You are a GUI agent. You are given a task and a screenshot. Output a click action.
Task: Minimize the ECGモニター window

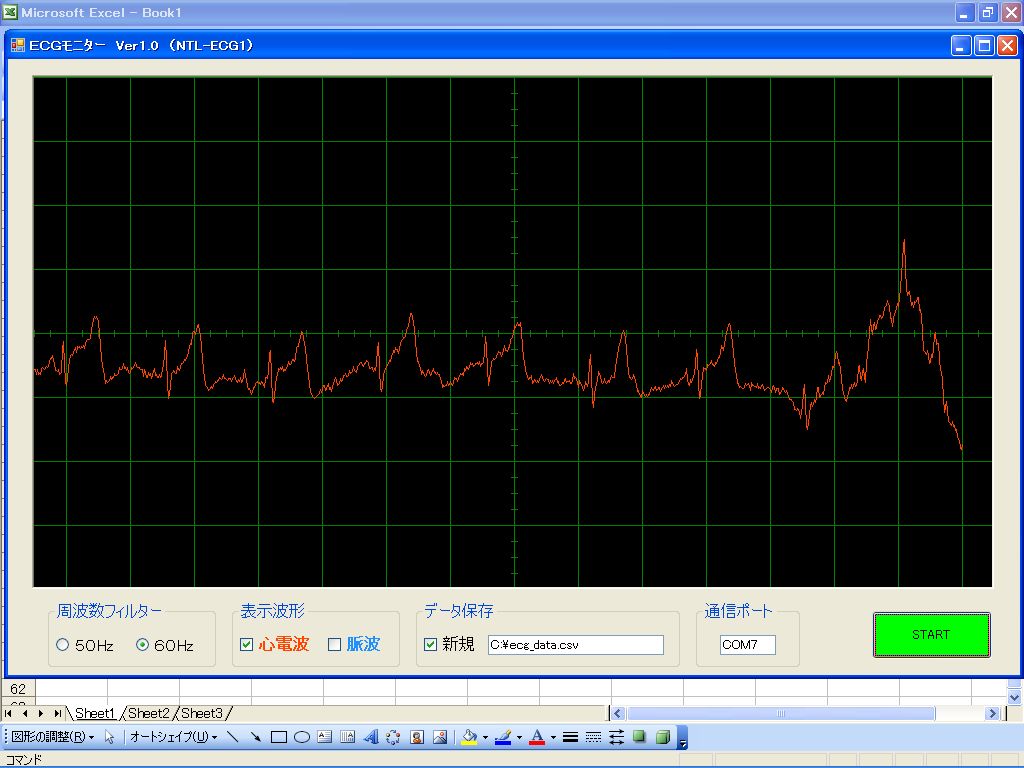[961, 46]
